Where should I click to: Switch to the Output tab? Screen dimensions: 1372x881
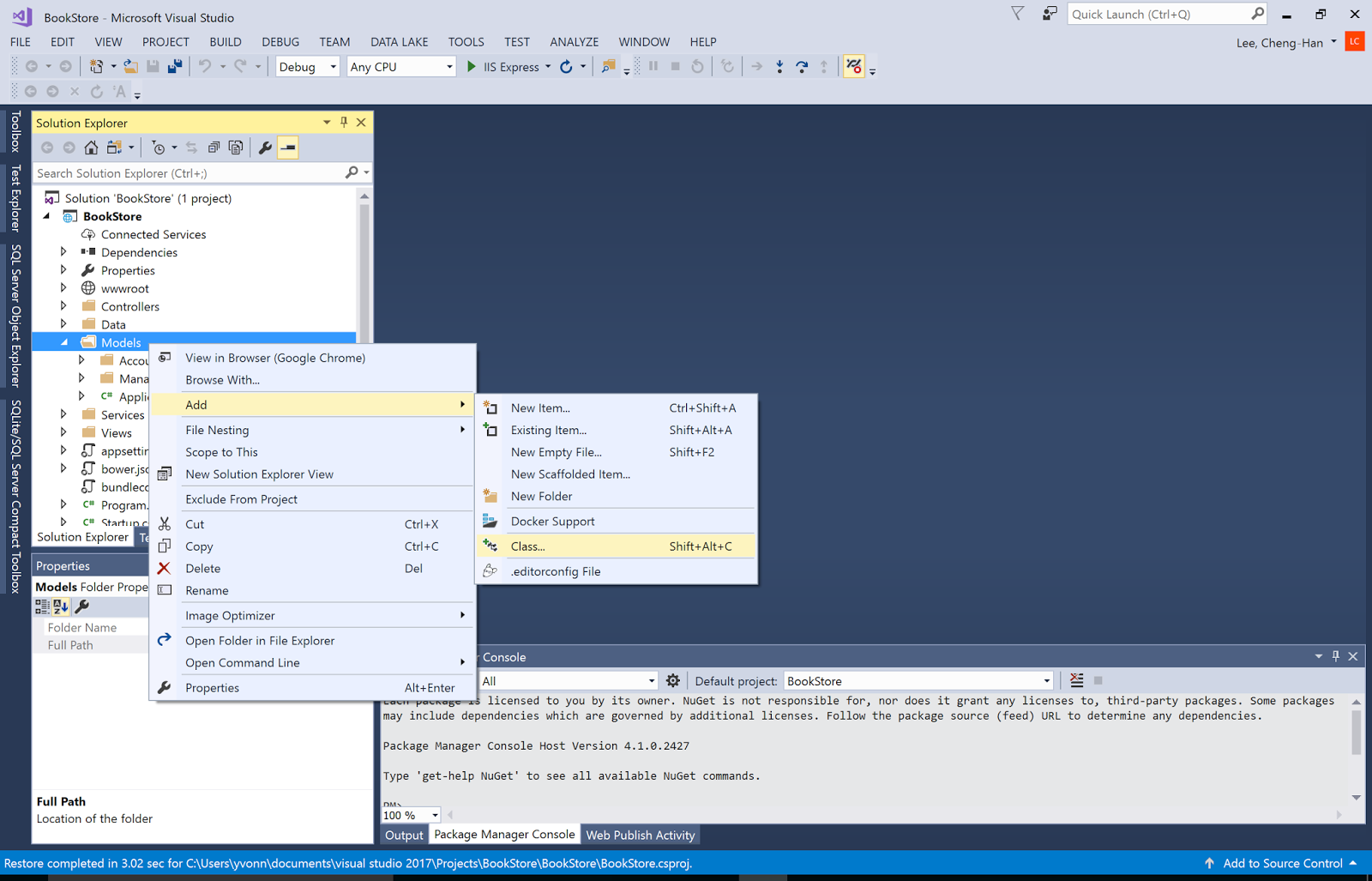(x=404, y=836)
